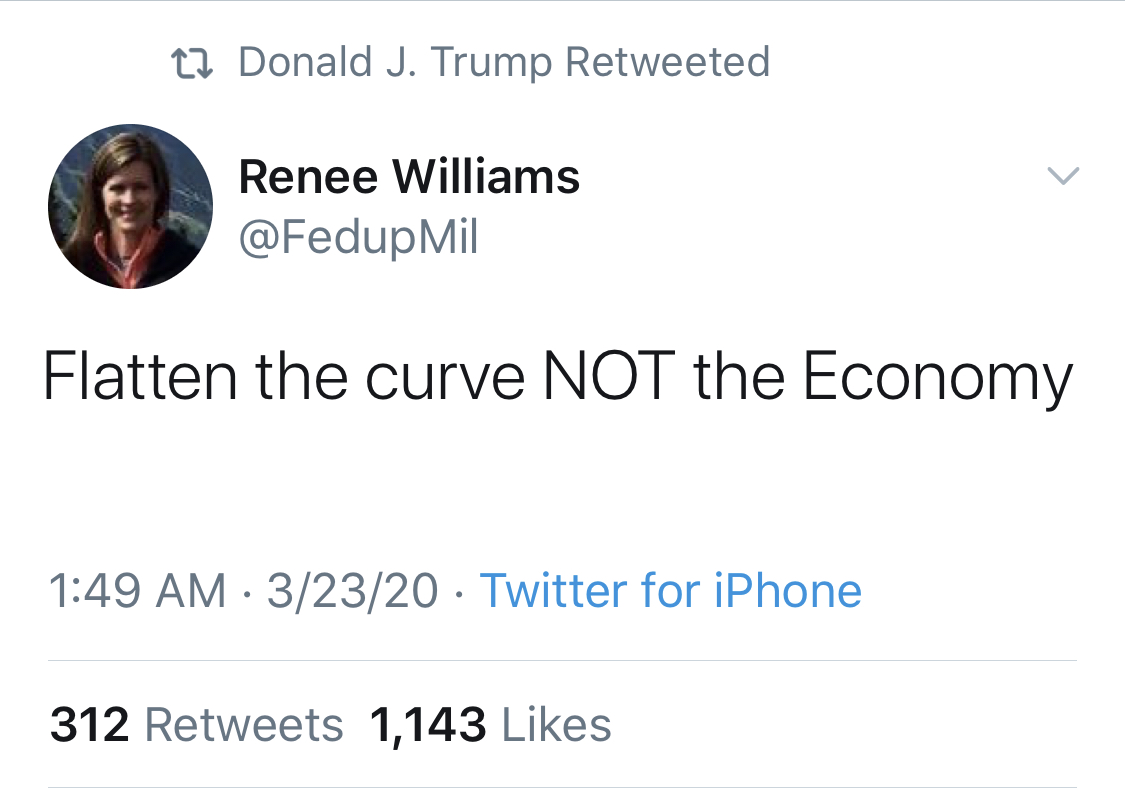The width and height of the screenshot is (1125, 788).
Task: Click the first name Renee in author name
Action: [309, 178]
